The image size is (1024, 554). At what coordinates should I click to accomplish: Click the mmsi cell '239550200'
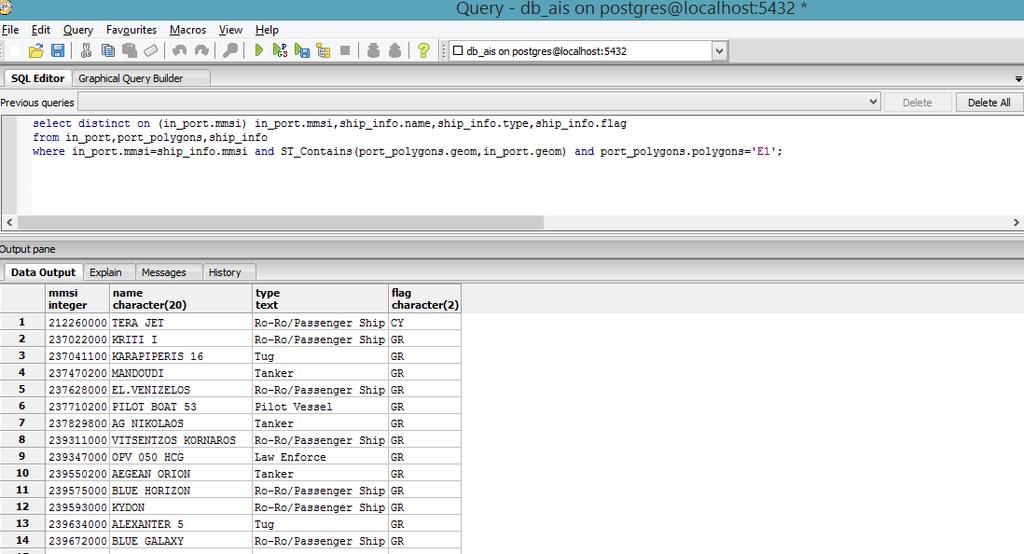pyautogui.click(x=77, y=474)
